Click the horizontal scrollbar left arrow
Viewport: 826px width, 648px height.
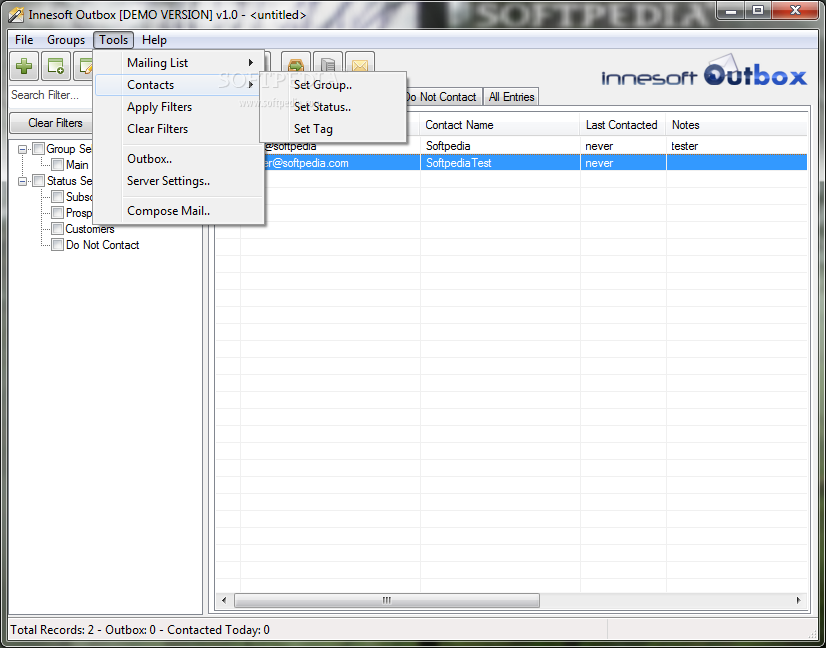pos(224,600)
